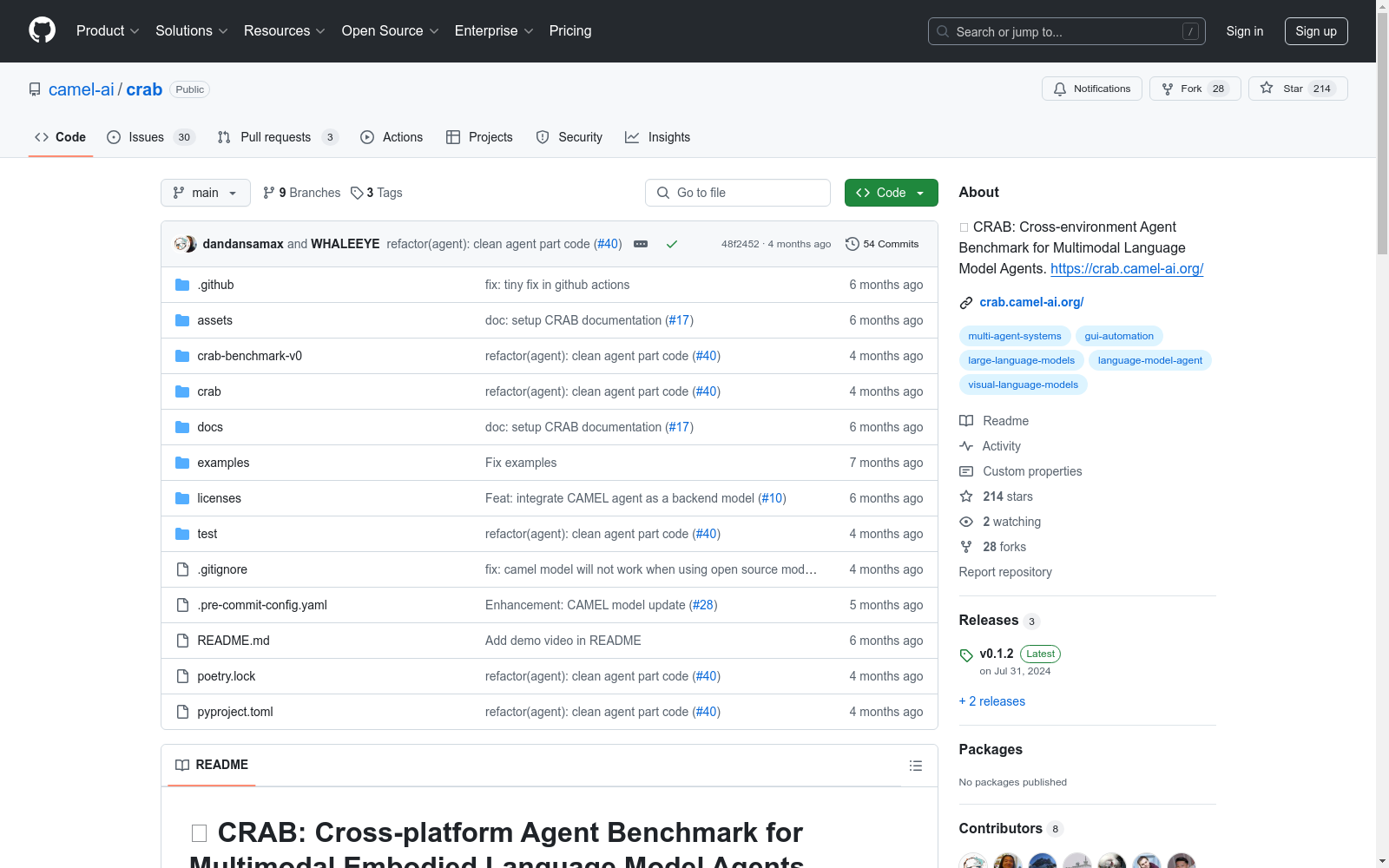The height and width of the screenshot is (868, 1389).
Task: Click the Sign up button
Action: click(x=1316, y=31)
